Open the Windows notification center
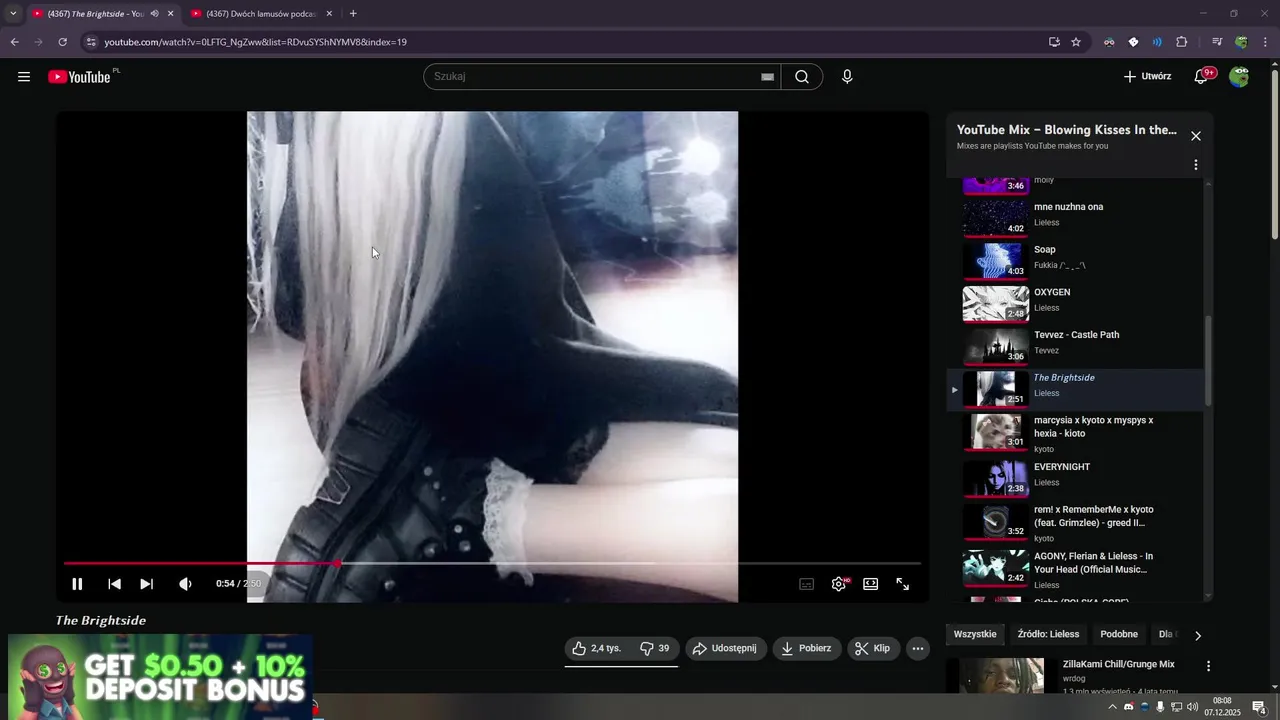 click(x=1260, y=707)
